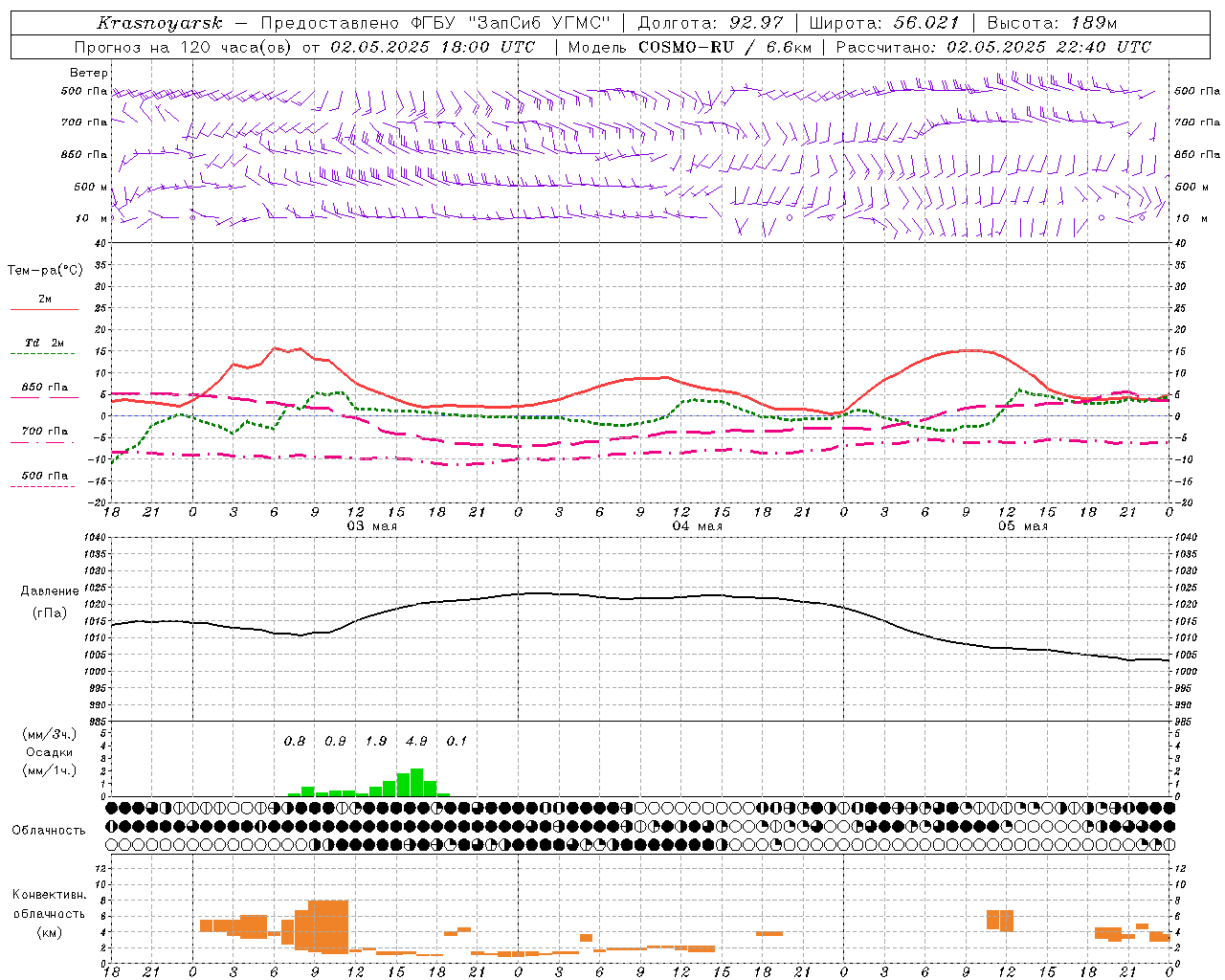Click the '03 мая' date label

click(371, 526)
